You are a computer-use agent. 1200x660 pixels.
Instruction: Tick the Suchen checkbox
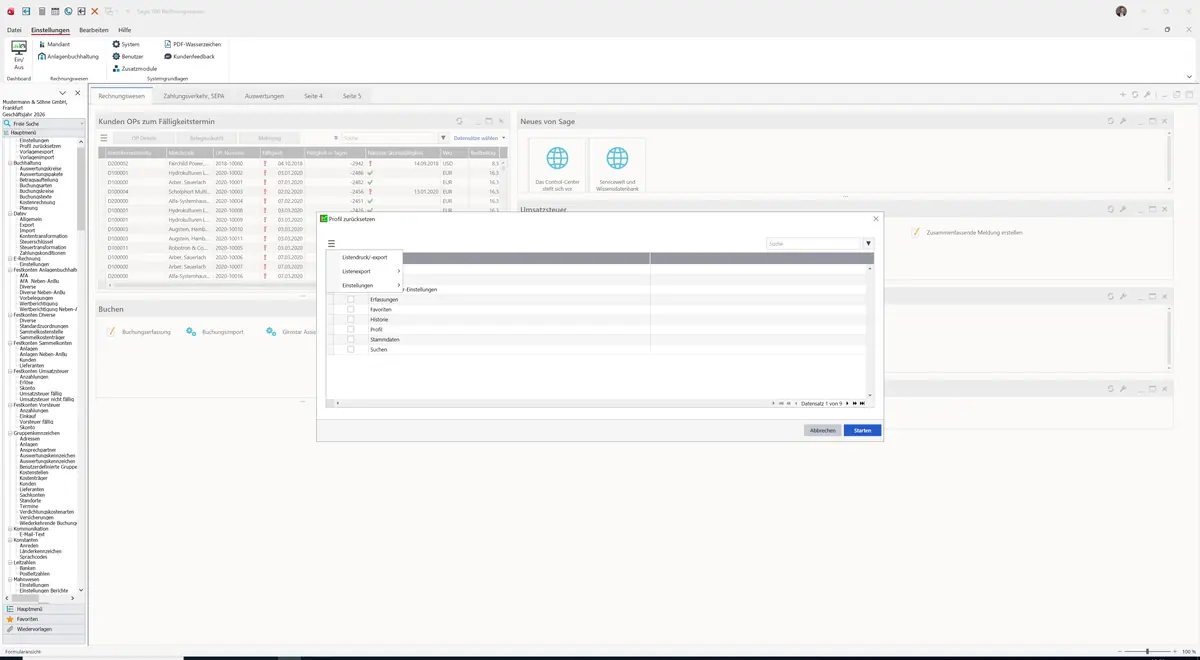(351, 350)
